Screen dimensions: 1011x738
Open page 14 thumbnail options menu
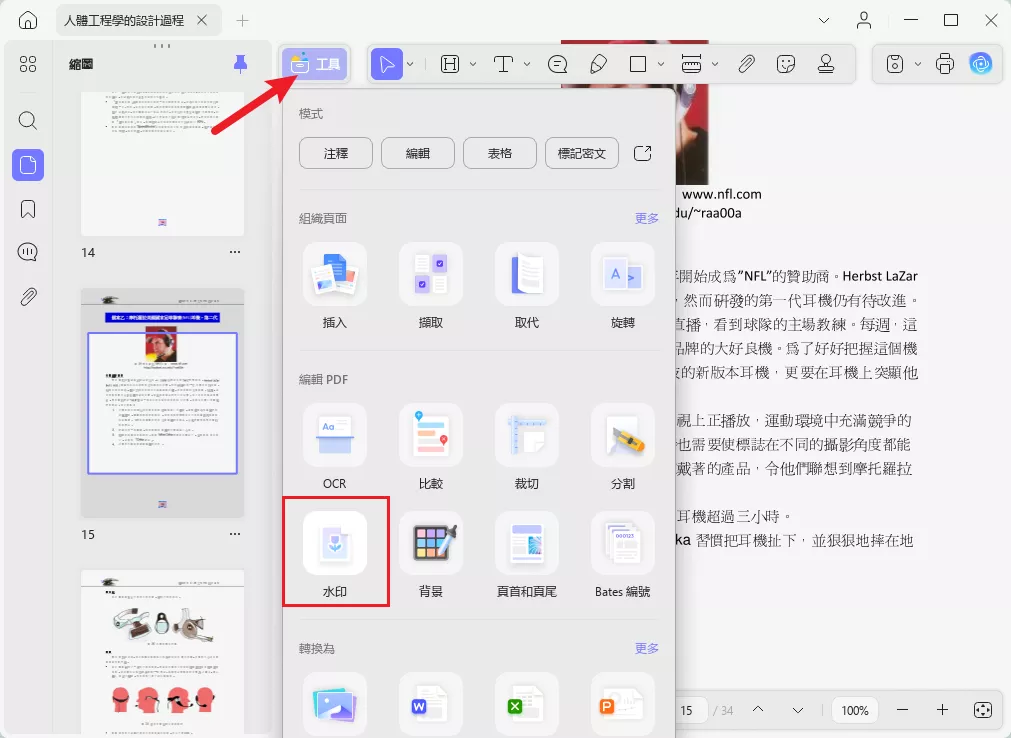coord(235,252)
